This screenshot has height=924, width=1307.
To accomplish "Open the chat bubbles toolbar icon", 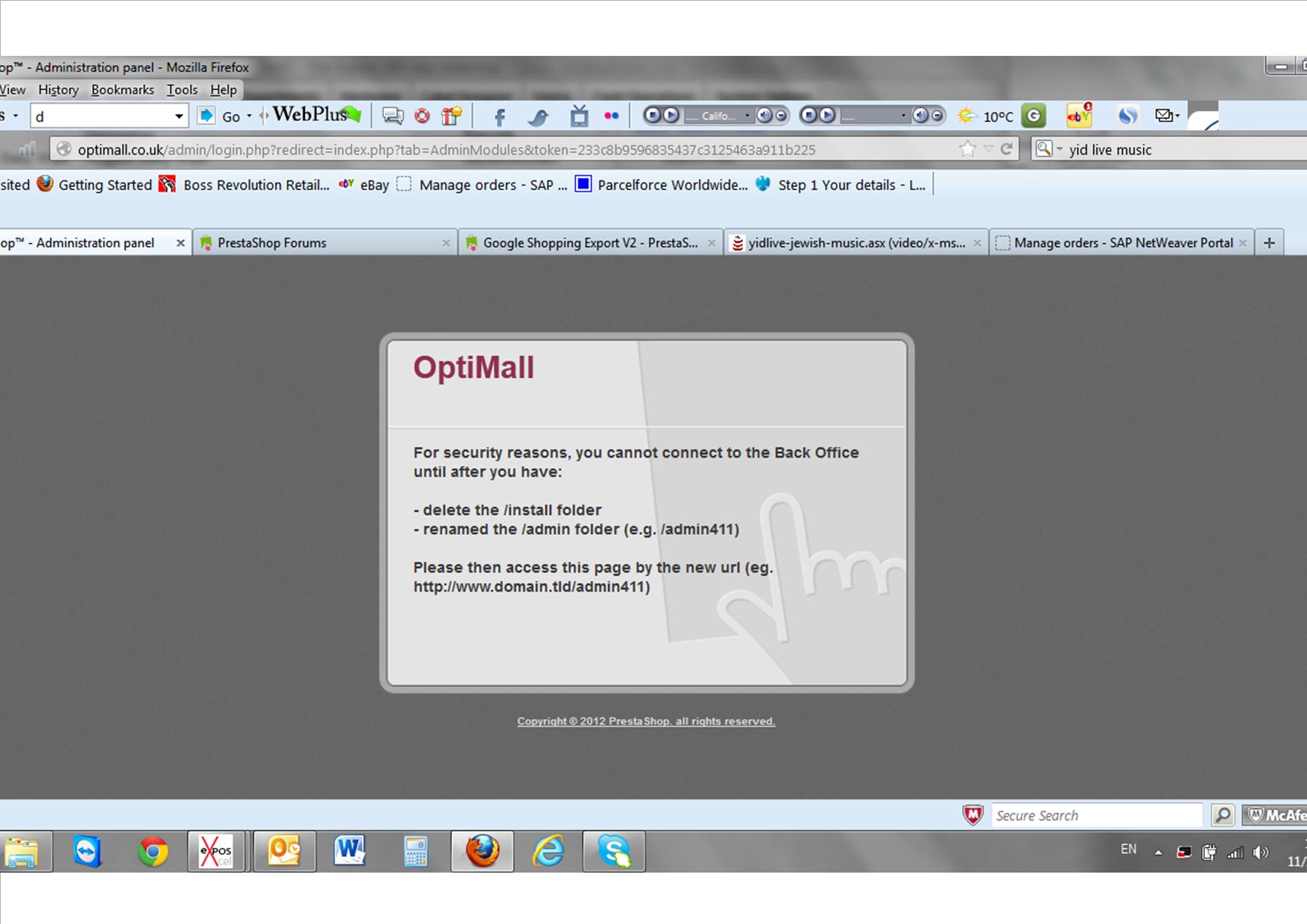I will coord(393,115).
